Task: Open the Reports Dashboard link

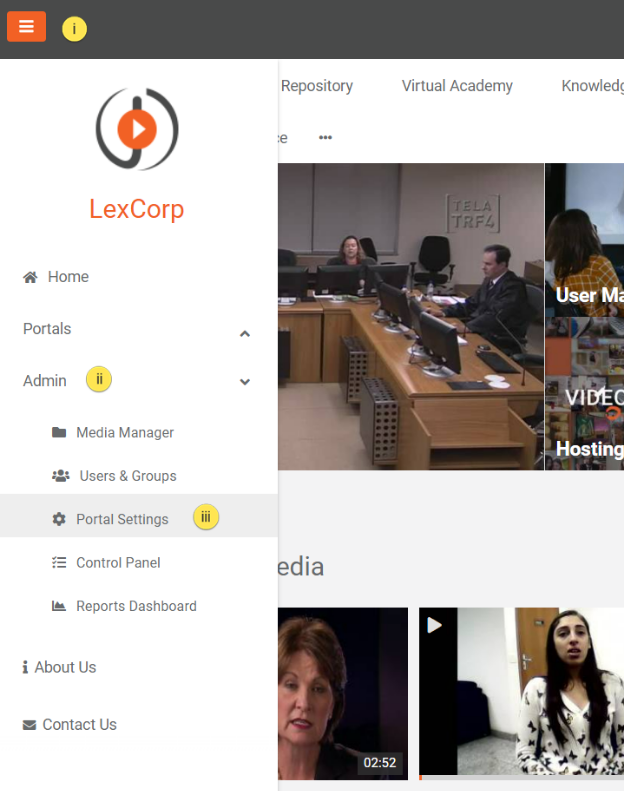Action: click(136, 606)
